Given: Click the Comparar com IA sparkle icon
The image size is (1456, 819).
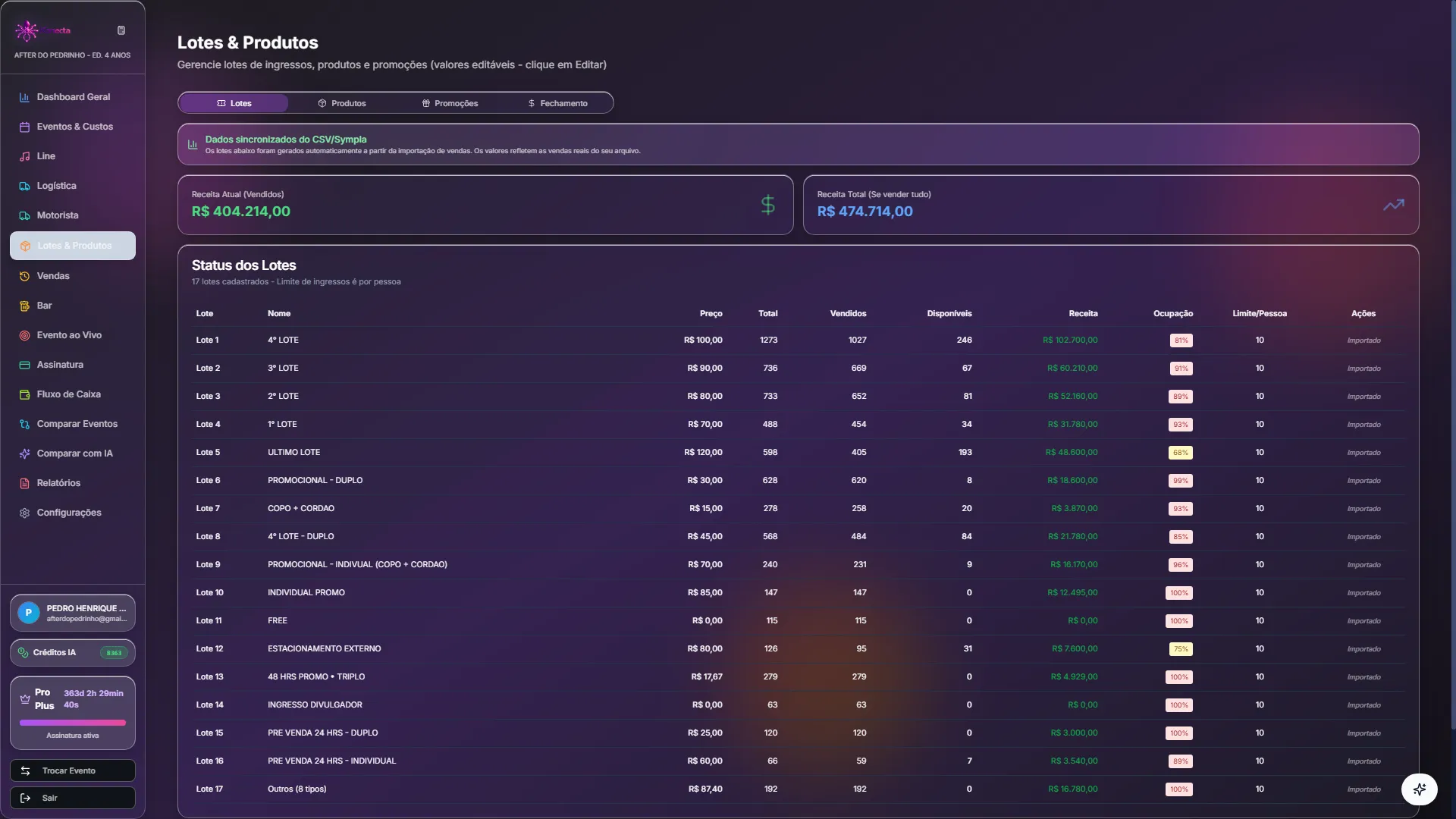Looking at the screenshot, I should coord(24,453).
